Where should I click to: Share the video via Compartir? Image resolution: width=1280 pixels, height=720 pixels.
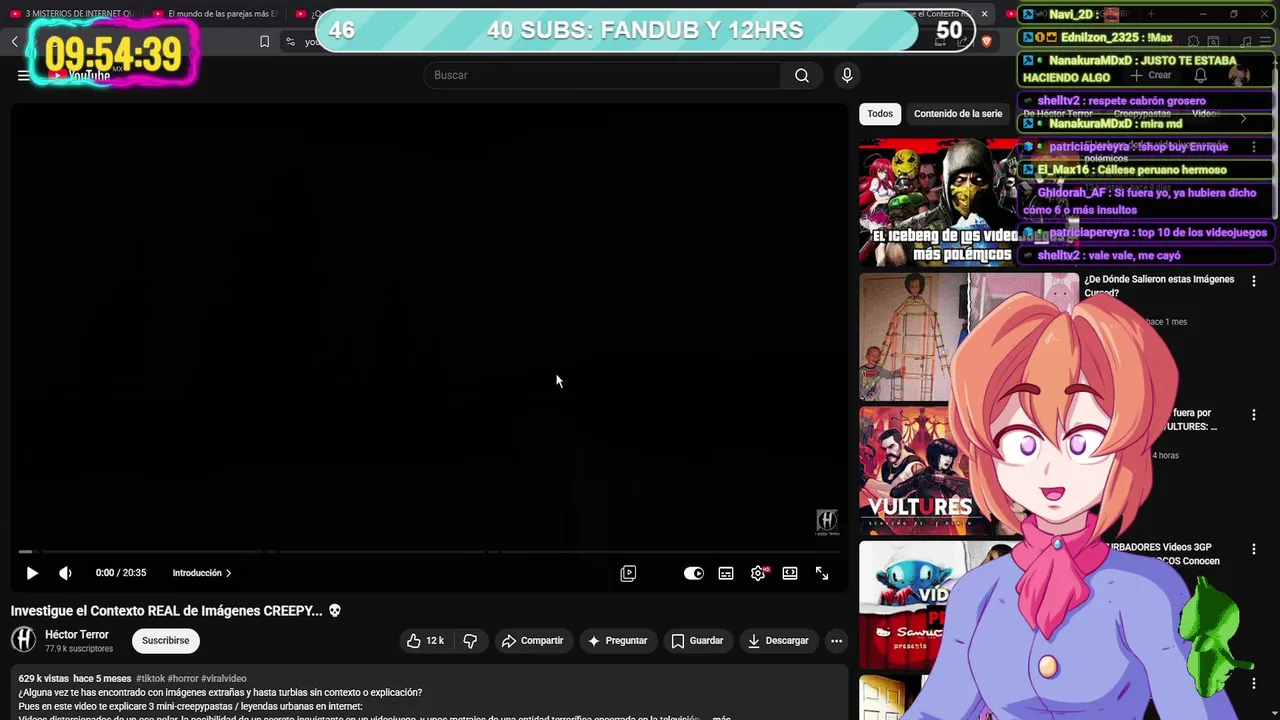[533, 641]
